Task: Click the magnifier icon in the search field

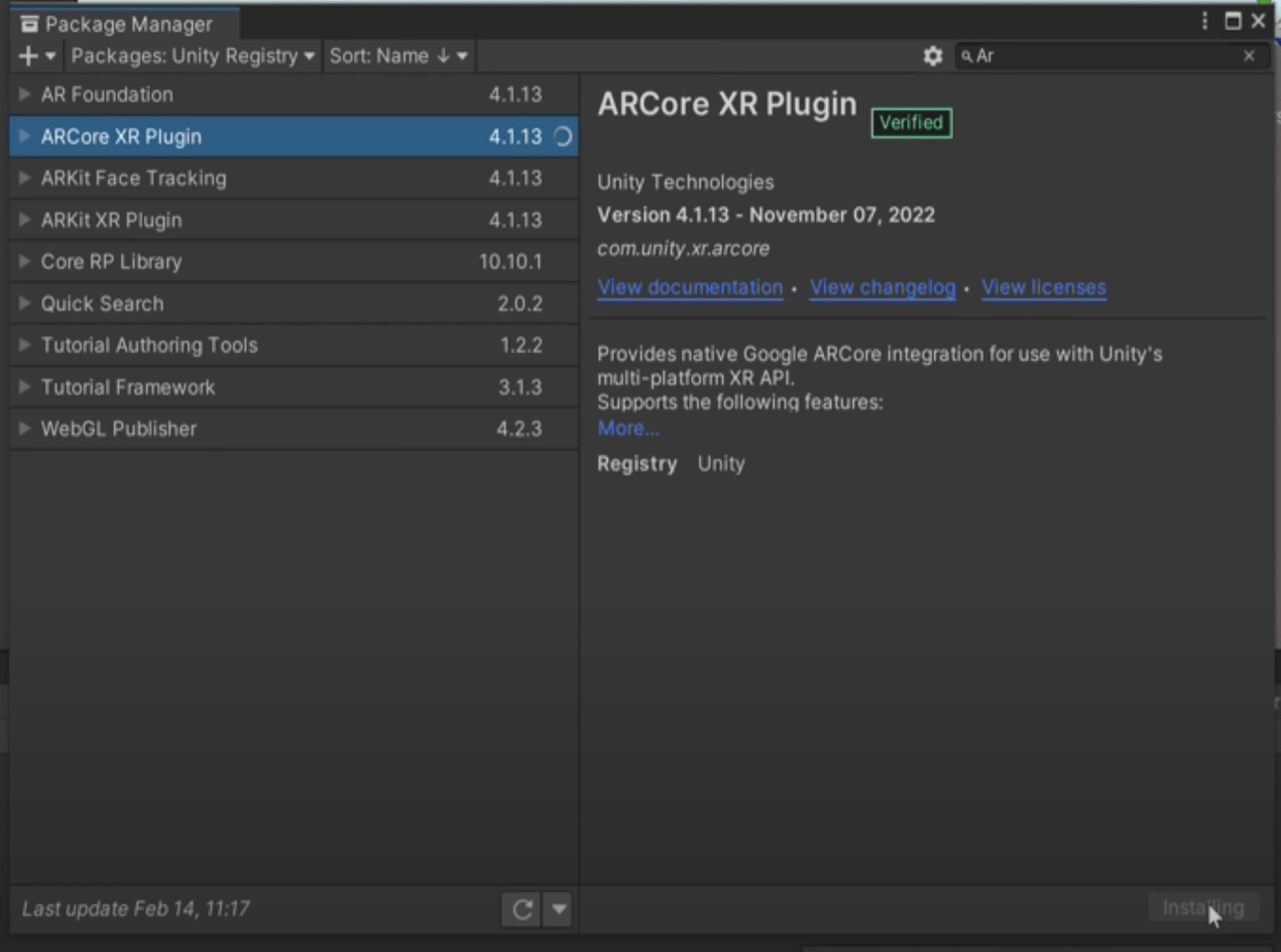Action: click(967, 57)
